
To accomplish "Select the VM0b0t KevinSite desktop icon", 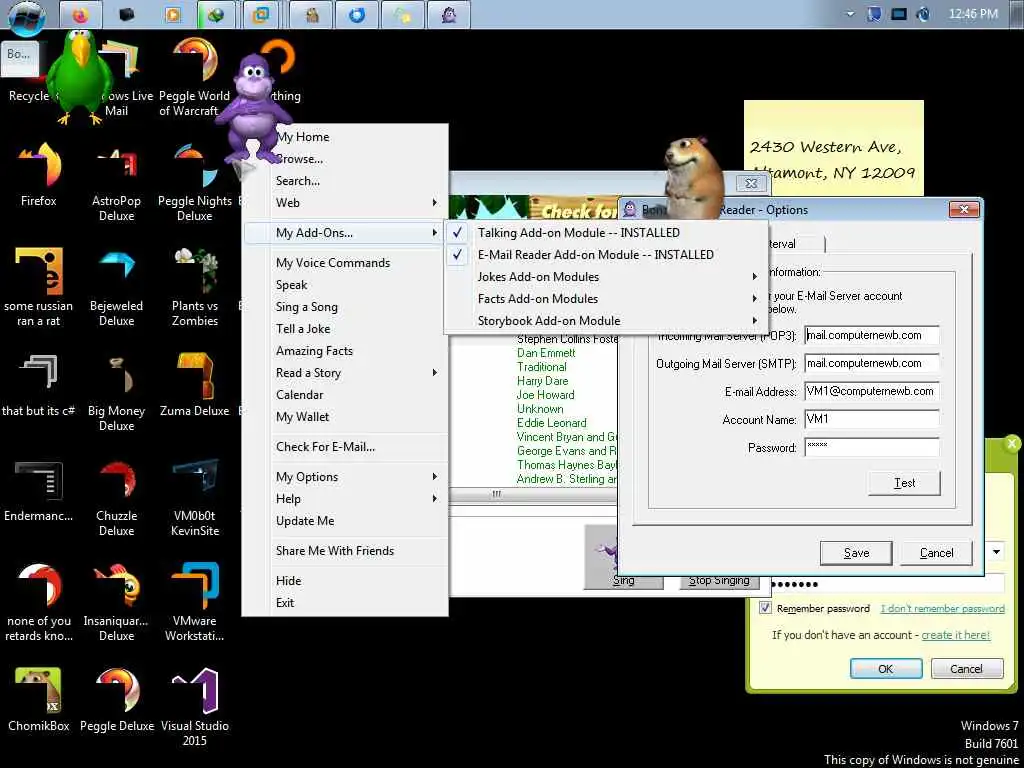I will (195, 498).
